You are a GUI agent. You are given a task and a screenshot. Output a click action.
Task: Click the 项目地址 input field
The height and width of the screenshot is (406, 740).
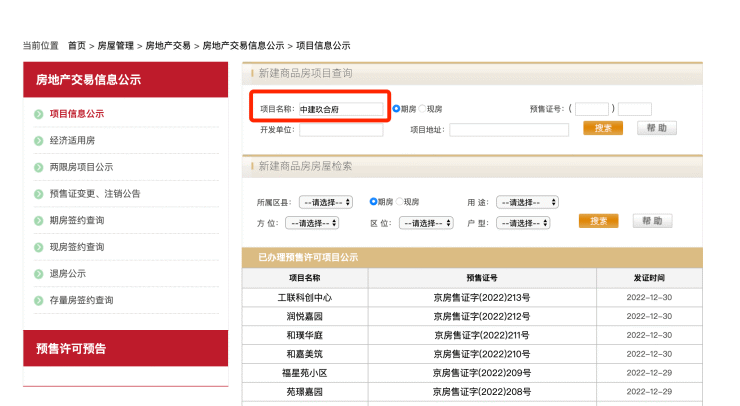[509, 130]
